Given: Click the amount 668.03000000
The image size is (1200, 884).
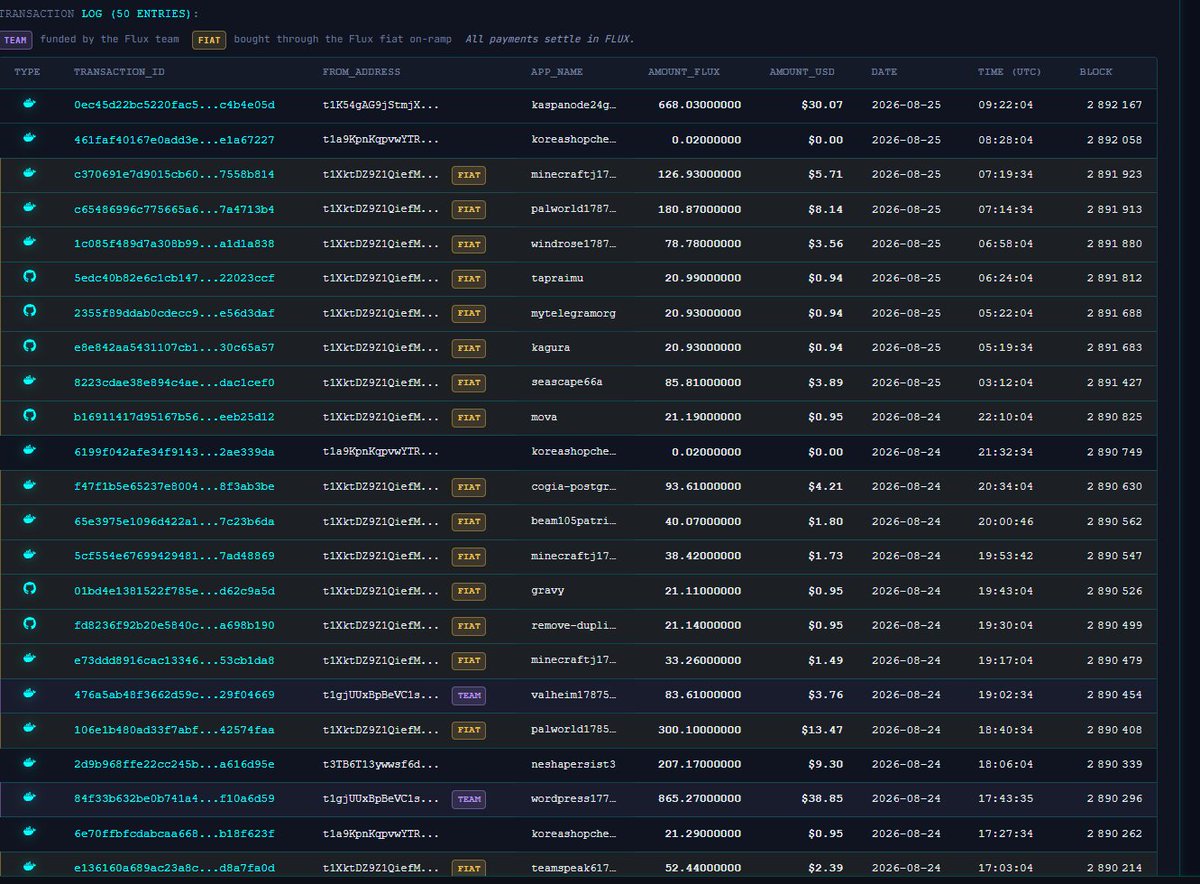Looking at the screenshot, I should click(x=700, y=105).
